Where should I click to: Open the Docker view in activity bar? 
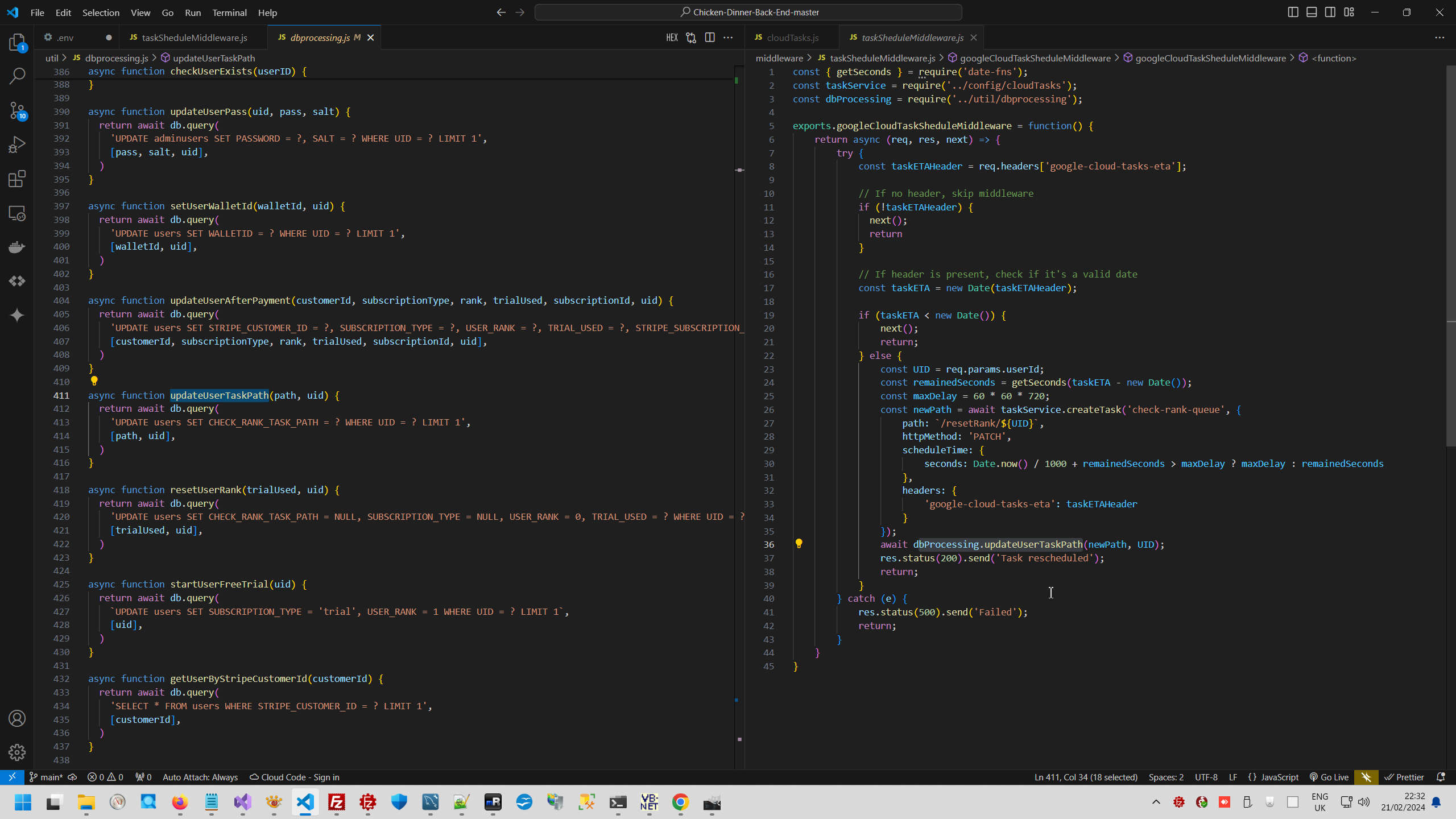pyautogui.click(x=17, y=247)
